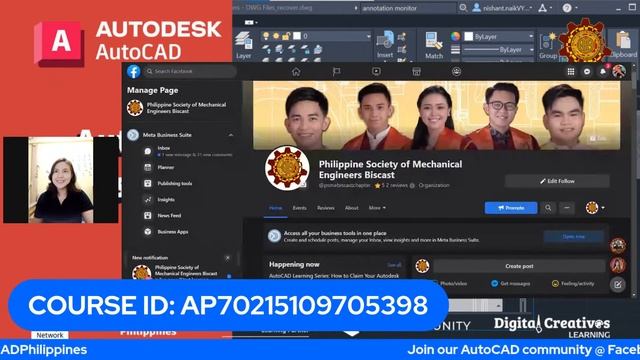Expand the Help dropdown arrow
640x360 pixels.
click(x=576, y=8)
